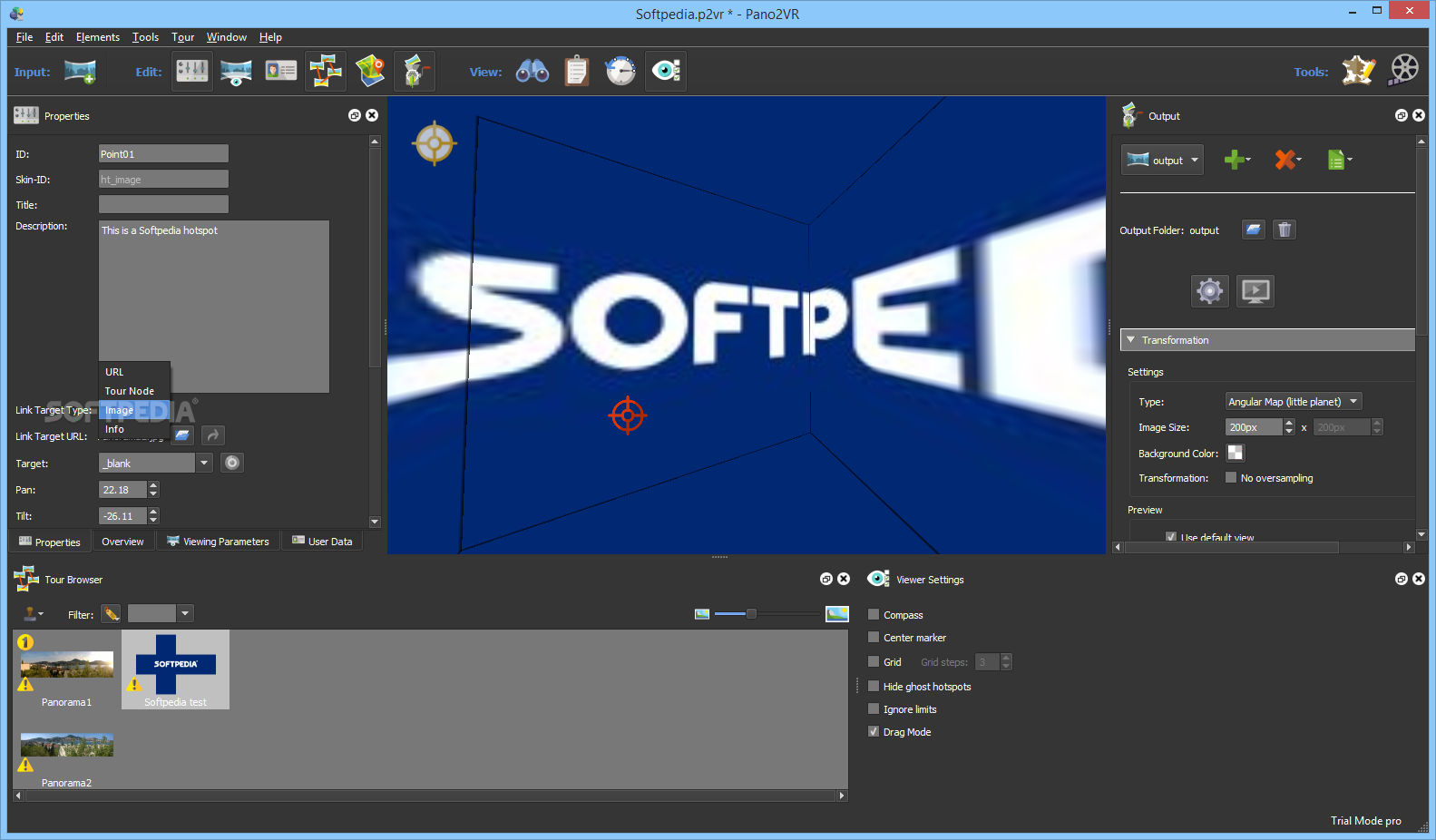Click the Background Color swatch
1436x840 pixels.
click(1236, 453)
